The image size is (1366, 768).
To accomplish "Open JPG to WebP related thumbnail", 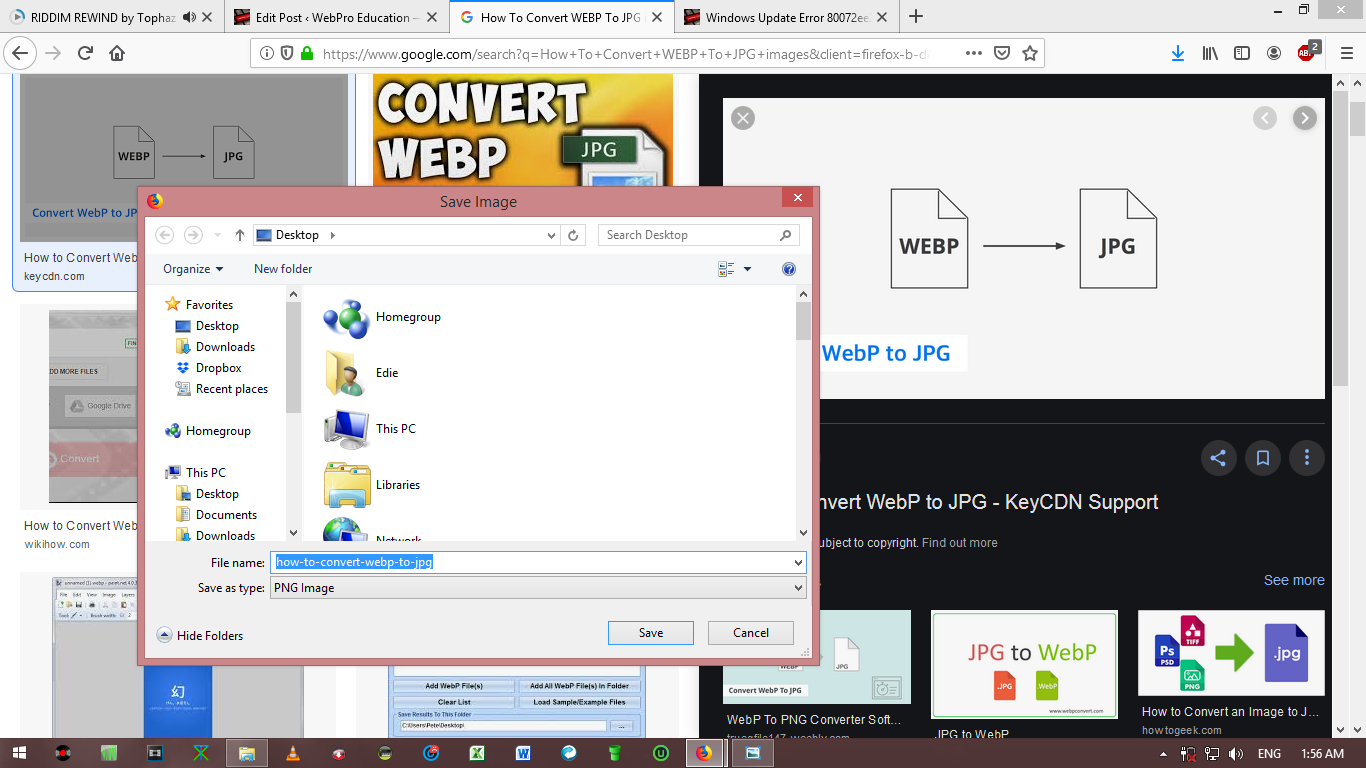I will tap(1024, 665).
